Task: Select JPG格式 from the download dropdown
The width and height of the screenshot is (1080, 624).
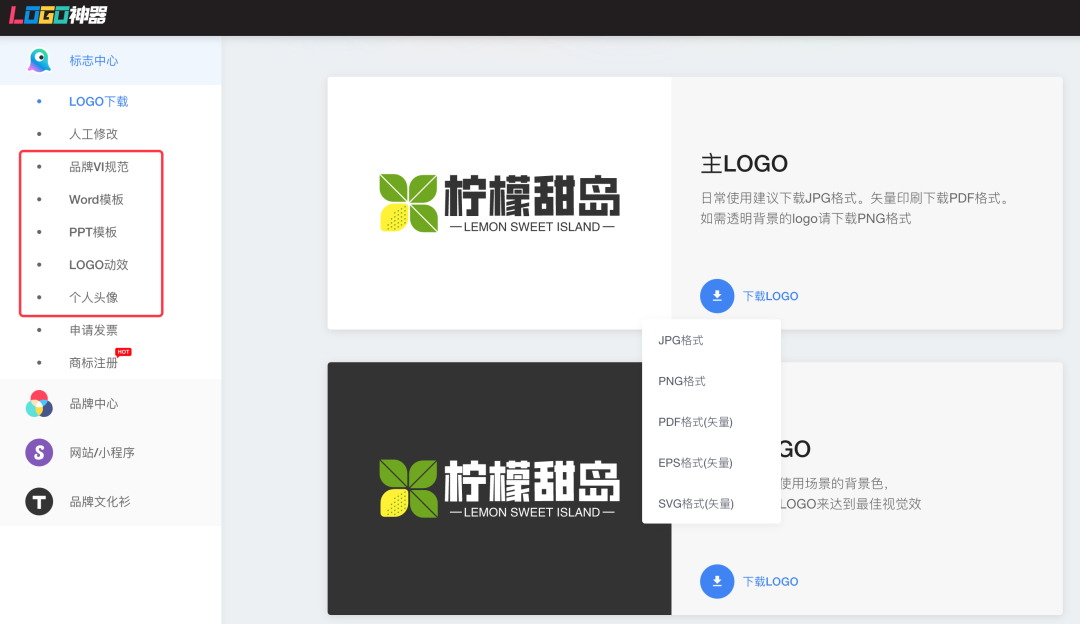Action: 681,341
